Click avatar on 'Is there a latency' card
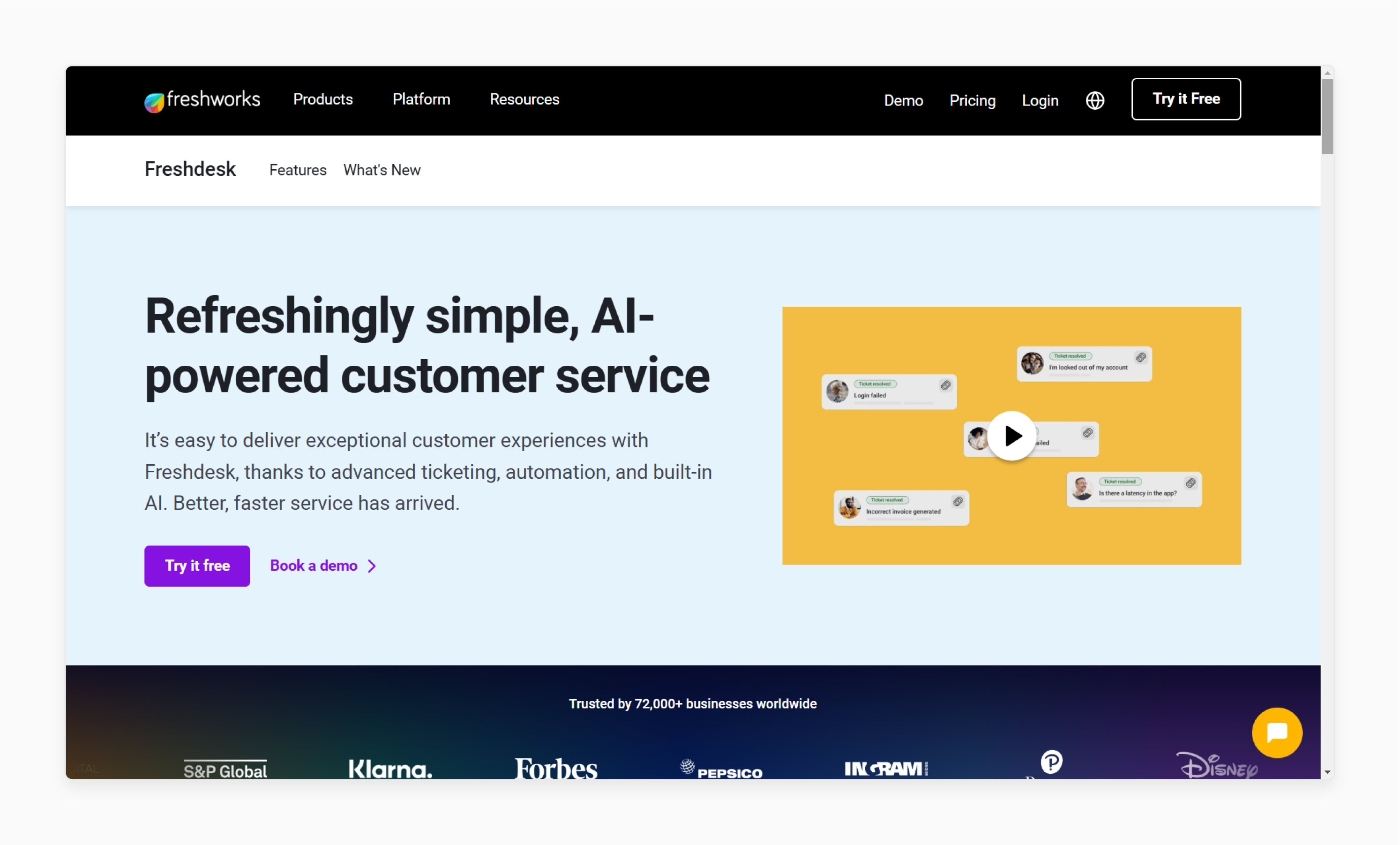This screenshot has height=845, width=1400. click(1082, 489)
